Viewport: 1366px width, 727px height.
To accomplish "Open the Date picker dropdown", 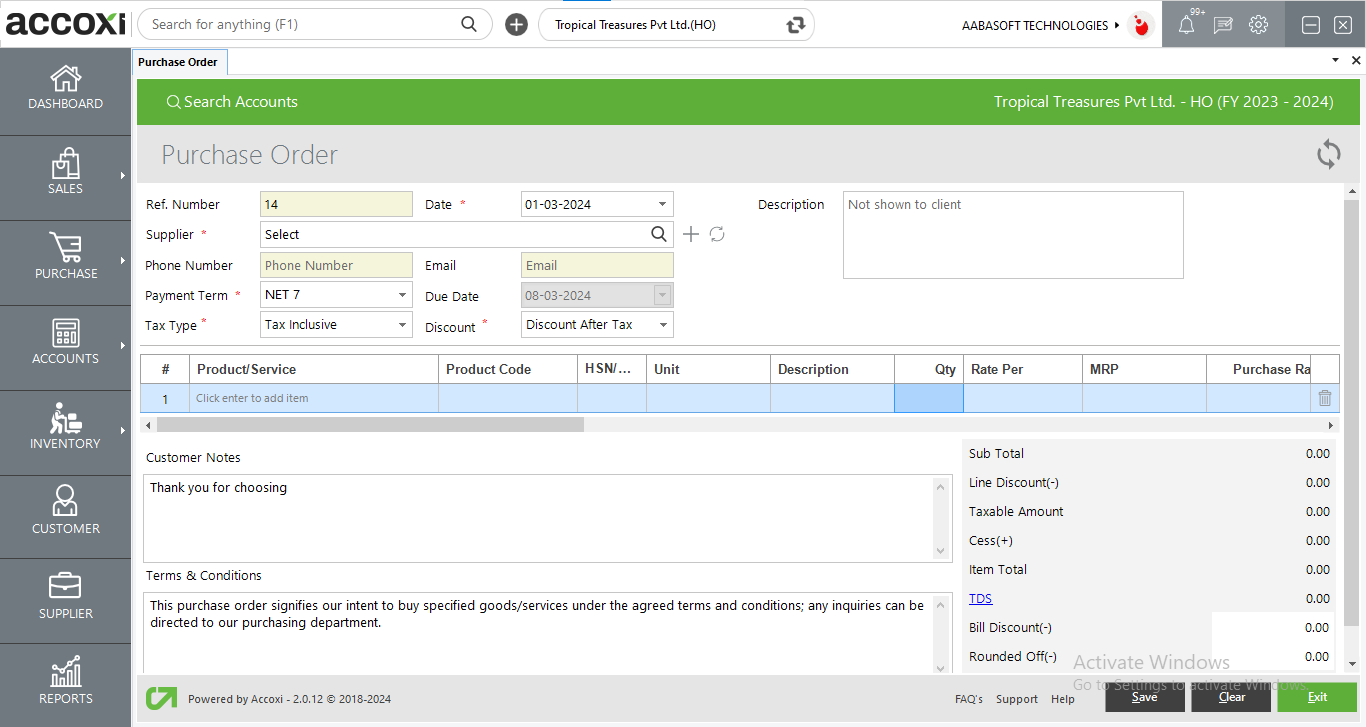I will point(662,204).
